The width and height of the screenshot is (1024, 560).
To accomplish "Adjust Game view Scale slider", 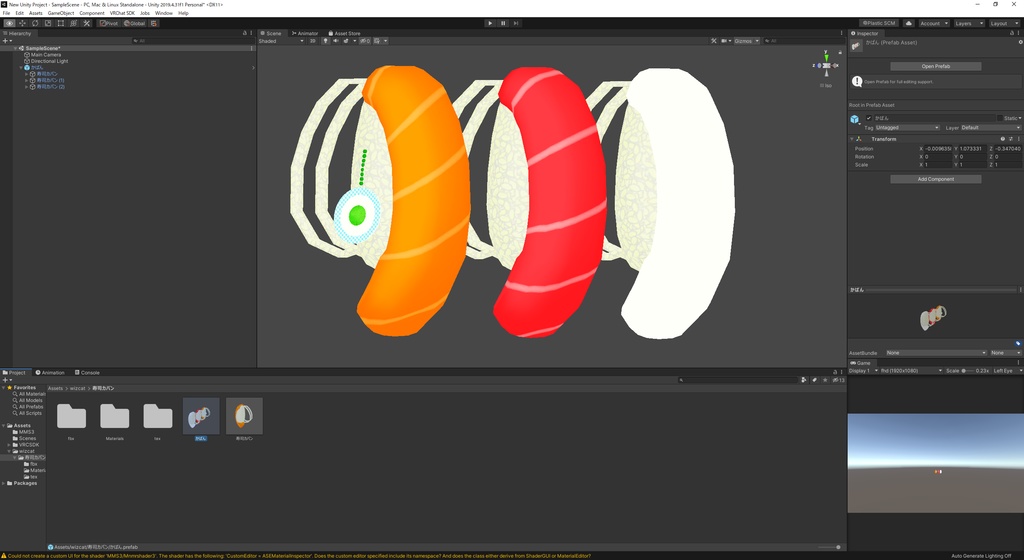I will [x=968, y=371].
